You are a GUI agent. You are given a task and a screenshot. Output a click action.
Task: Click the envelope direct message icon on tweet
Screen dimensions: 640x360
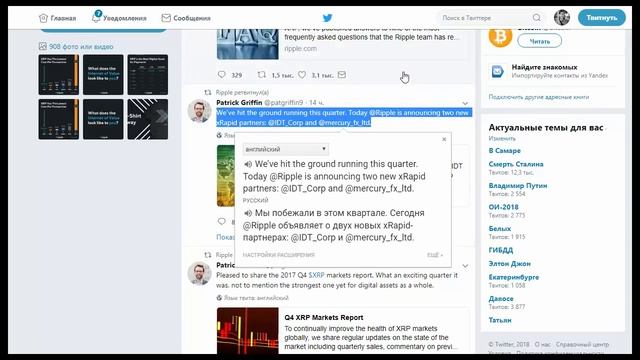point(342,75)
